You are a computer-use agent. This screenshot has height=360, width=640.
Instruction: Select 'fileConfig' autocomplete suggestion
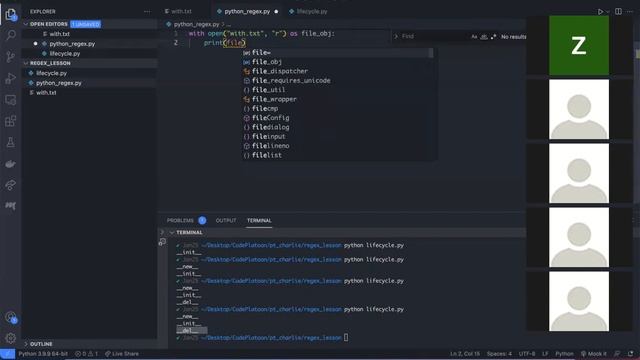(338, 118)
